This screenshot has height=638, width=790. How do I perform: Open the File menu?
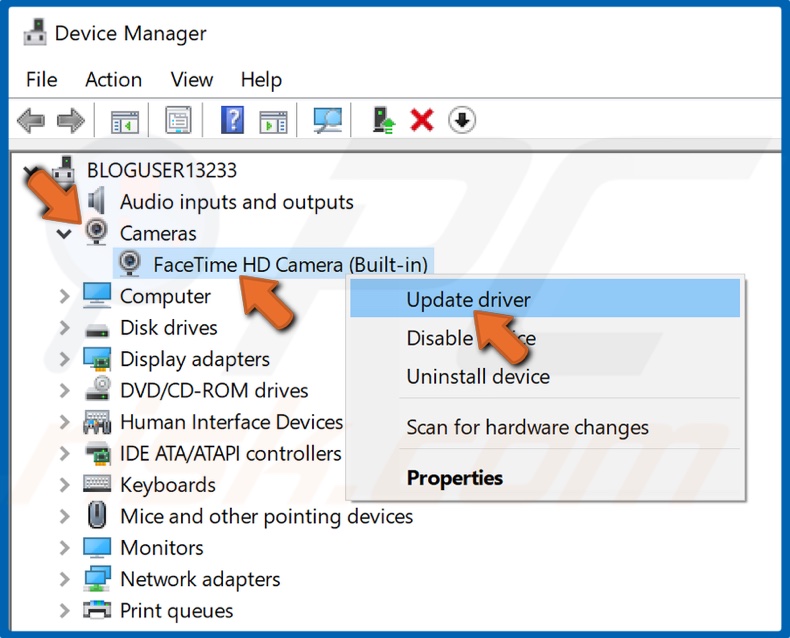point(41,79)
